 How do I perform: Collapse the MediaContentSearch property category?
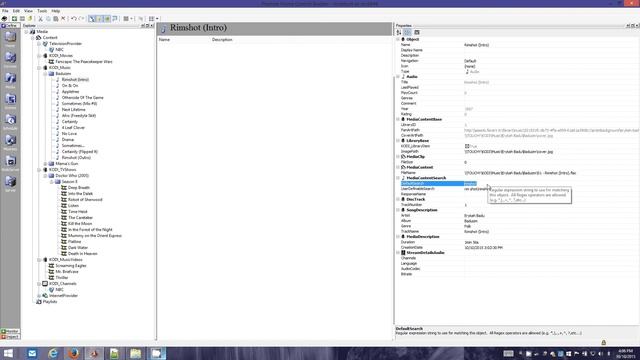coord(398,178)
